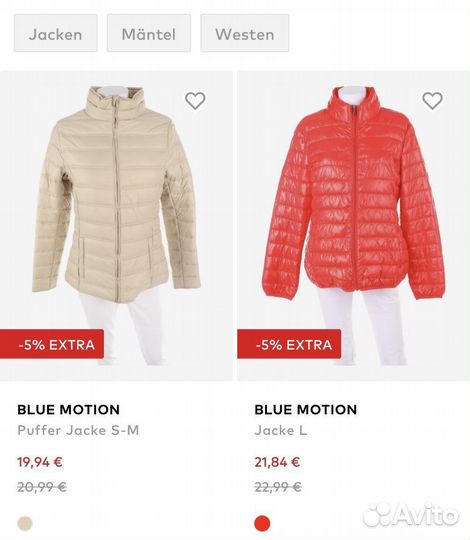Select the Mäntel category filter
Image resolution: width=470 pixels, height=540 pixels.
149,33
